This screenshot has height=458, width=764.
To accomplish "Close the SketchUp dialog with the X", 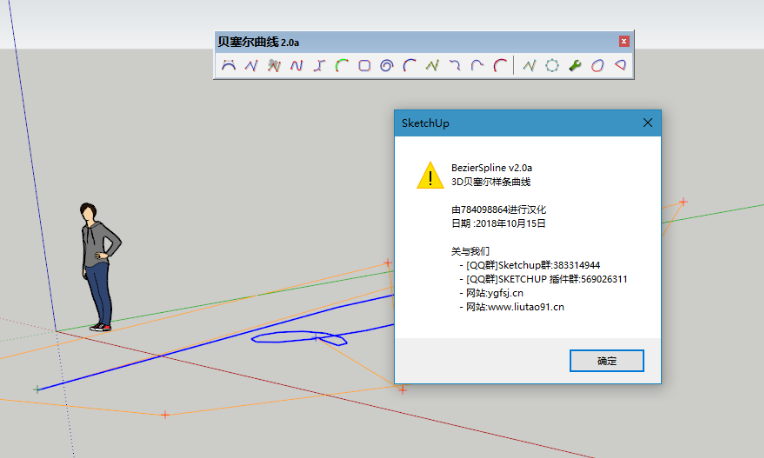I will [x=648, y=123].
